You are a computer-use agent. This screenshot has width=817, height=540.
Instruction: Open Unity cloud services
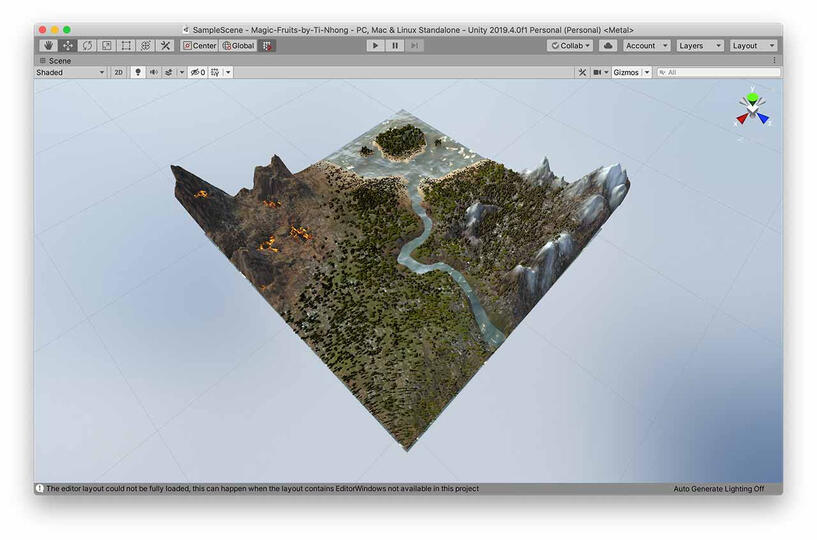pyautogui.click(x=608, y=46)
